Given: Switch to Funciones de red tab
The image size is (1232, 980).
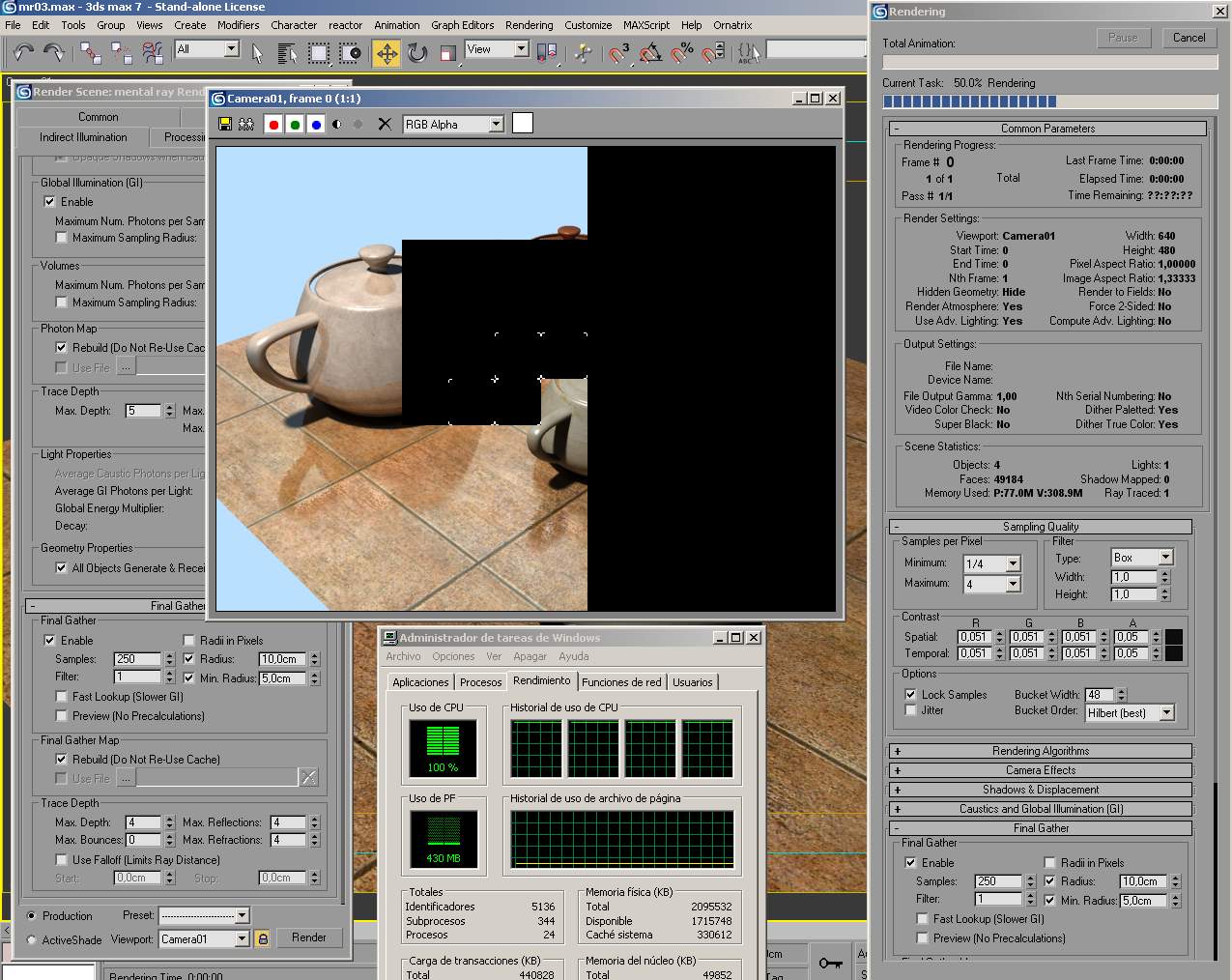Looking at the screenshot, I should pyautogui.click(x=621, y=682).
